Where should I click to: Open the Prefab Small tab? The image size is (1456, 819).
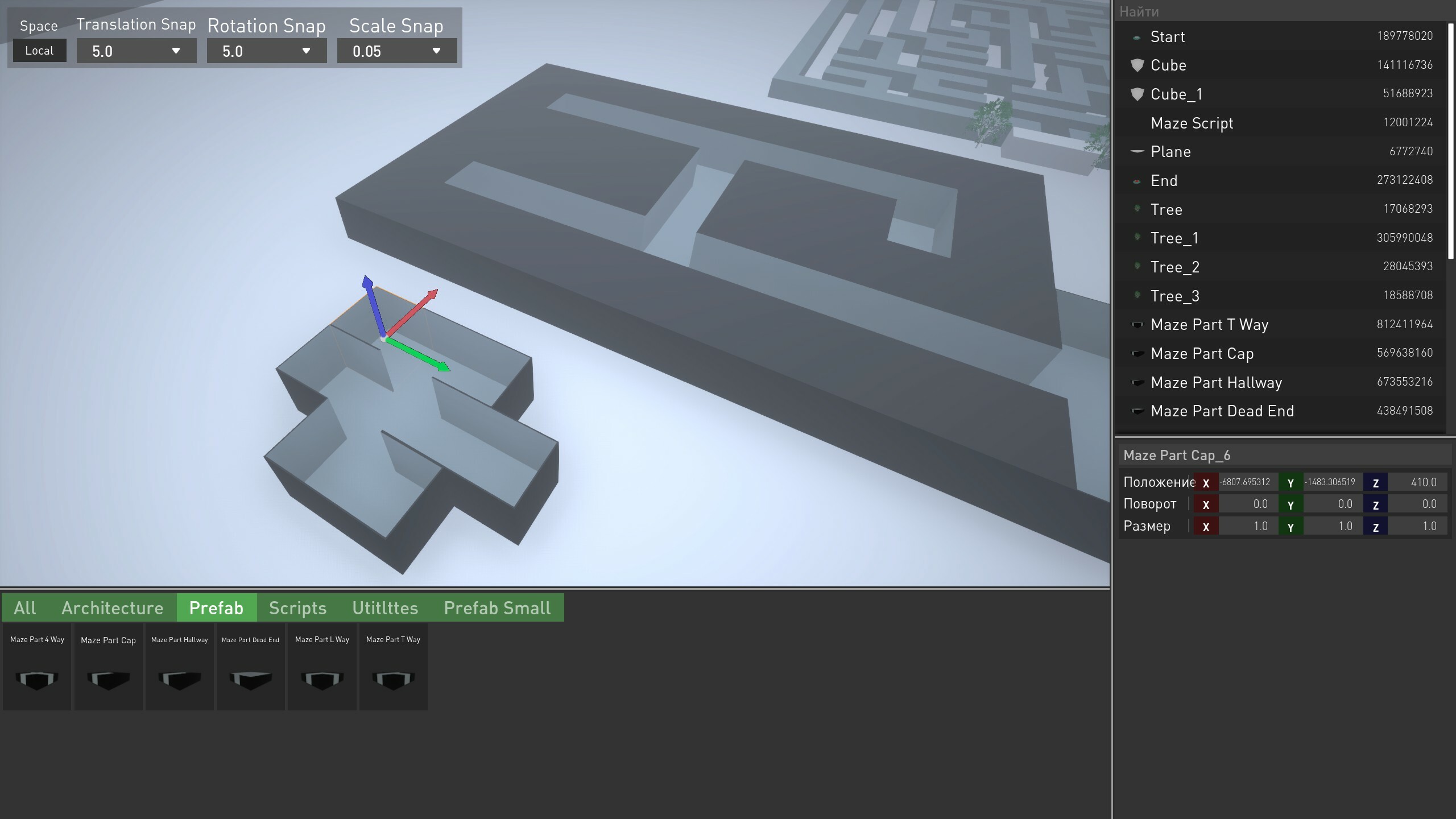[497, 608]
